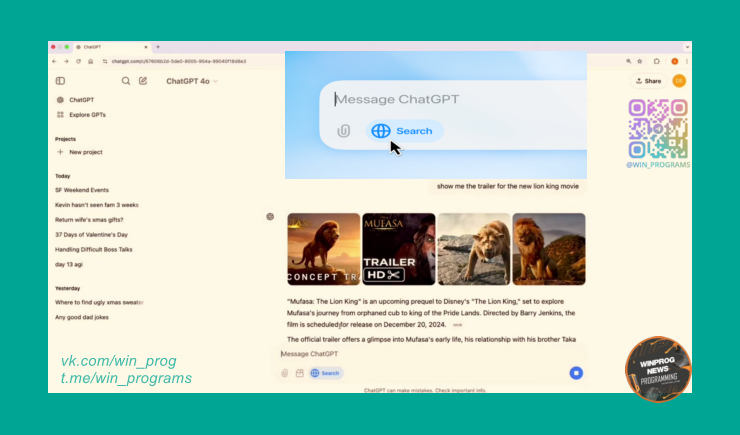Open the browser zoom magnifier icon
Image resolution: width=740 pixels, height=435 pixels.
click(x=629, y=61)
